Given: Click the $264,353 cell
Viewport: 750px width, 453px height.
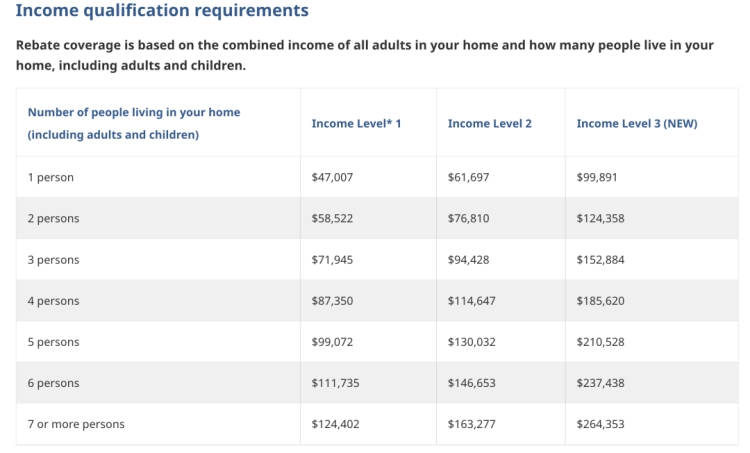Looking at the screenshot, I should [600, 424].
